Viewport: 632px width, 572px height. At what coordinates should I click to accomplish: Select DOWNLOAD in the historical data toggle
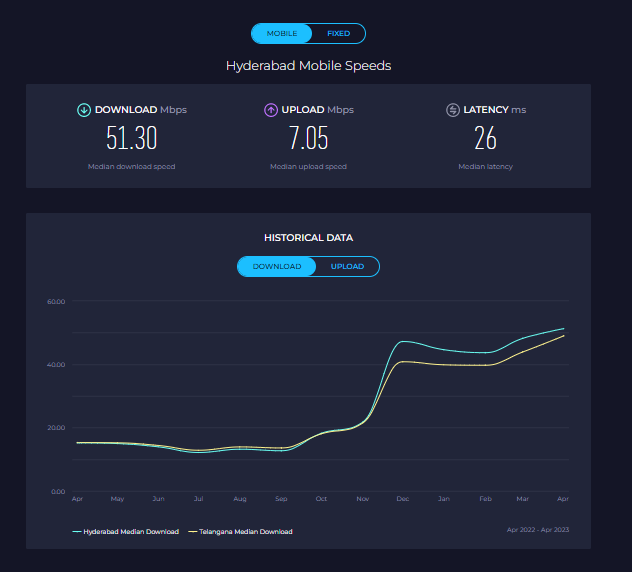[276, 267]
